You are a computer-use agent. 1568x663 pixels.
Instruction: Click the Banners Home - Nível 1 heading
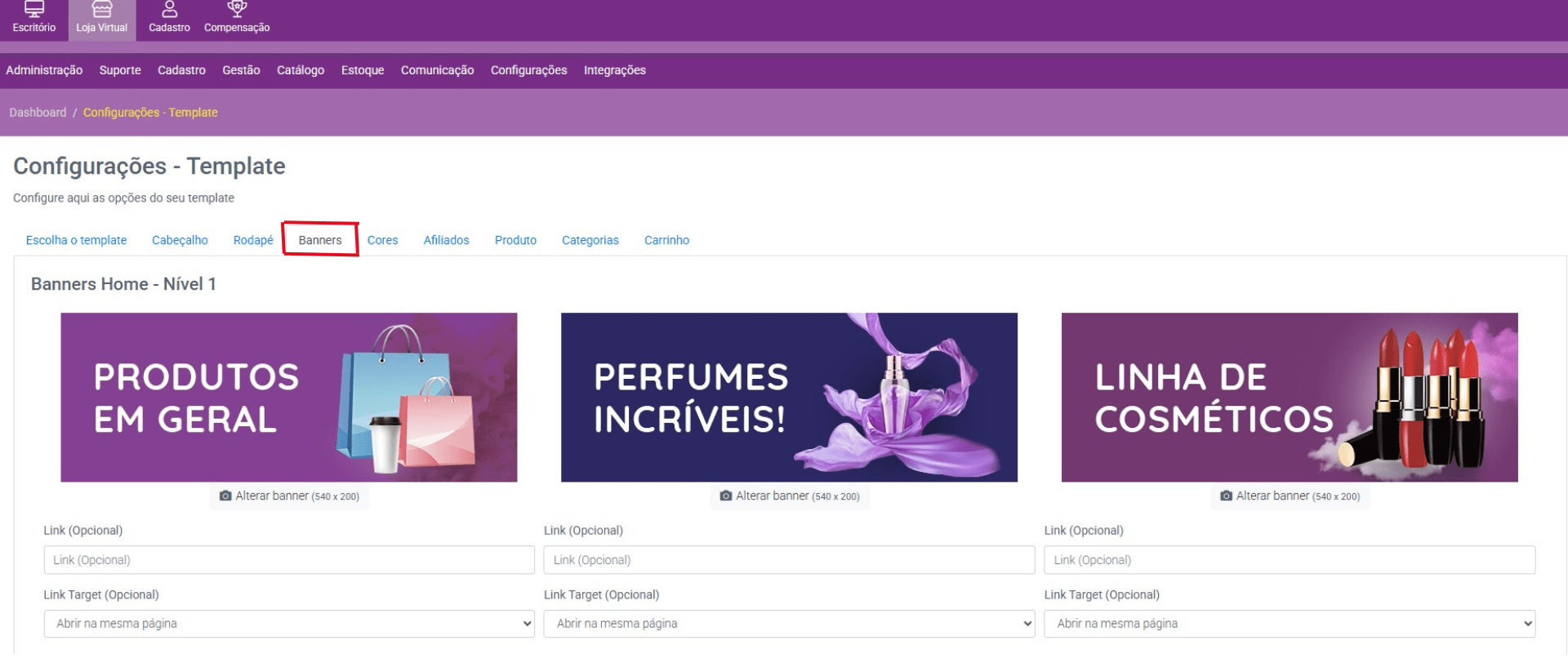pos(123,284)
